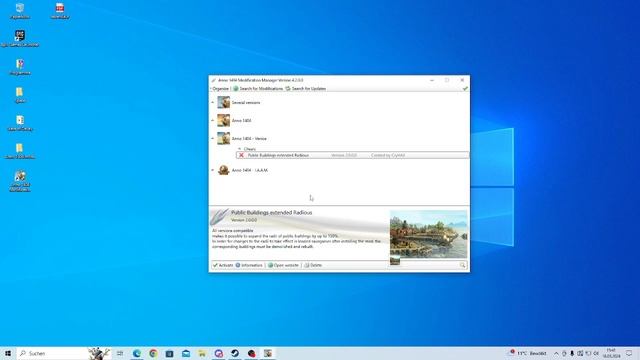Select the Anno 1404 - I.A.A.M. group icon
This screenshot has height=360, width=640.
point(223,170)
